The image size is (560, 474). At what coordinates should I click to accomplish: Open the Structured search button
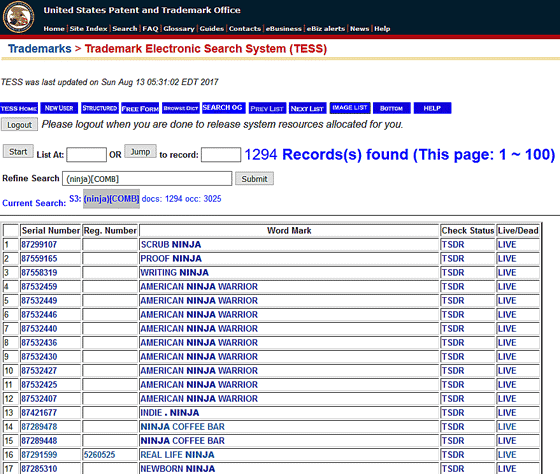click(x=100, y=108)
